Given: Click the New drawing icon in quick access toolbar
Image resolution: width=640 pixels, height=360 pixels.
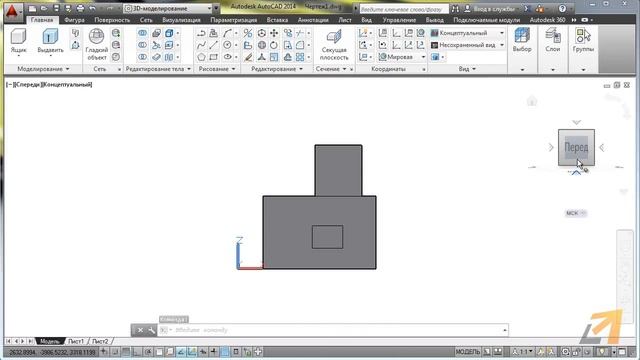Looking at the screenshot, I should pos(32,9).
